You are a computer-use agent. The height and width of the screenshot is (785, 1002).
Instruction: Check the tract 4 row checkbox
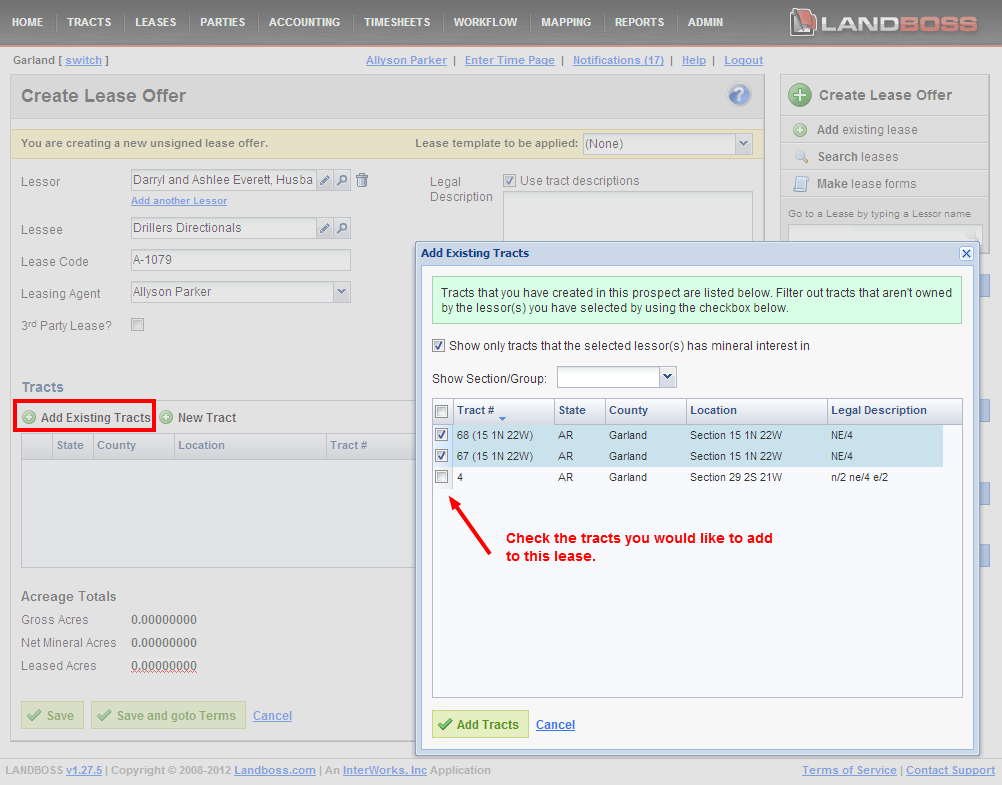click(x=442, y=478)
